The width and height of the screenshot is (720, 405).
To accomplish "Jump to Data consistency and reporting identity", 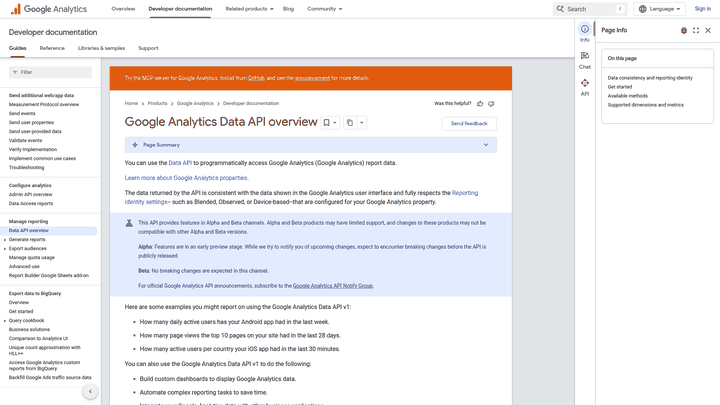I will pyautogui.click(x=650, y=78).
